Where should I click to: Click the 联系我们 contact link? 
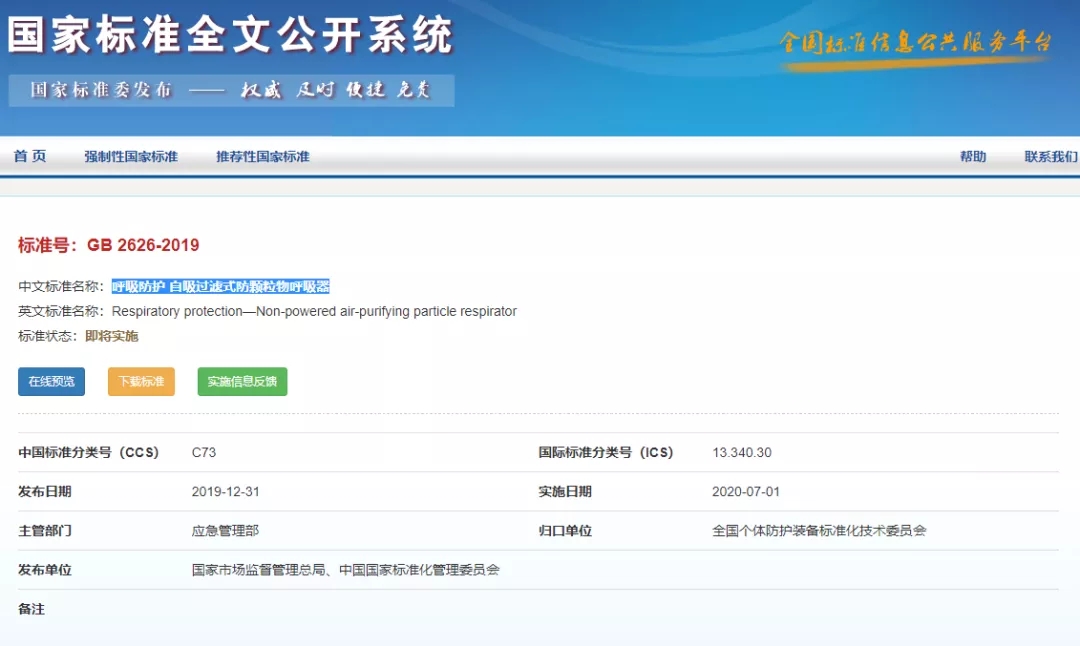(x=1046, y=156)
